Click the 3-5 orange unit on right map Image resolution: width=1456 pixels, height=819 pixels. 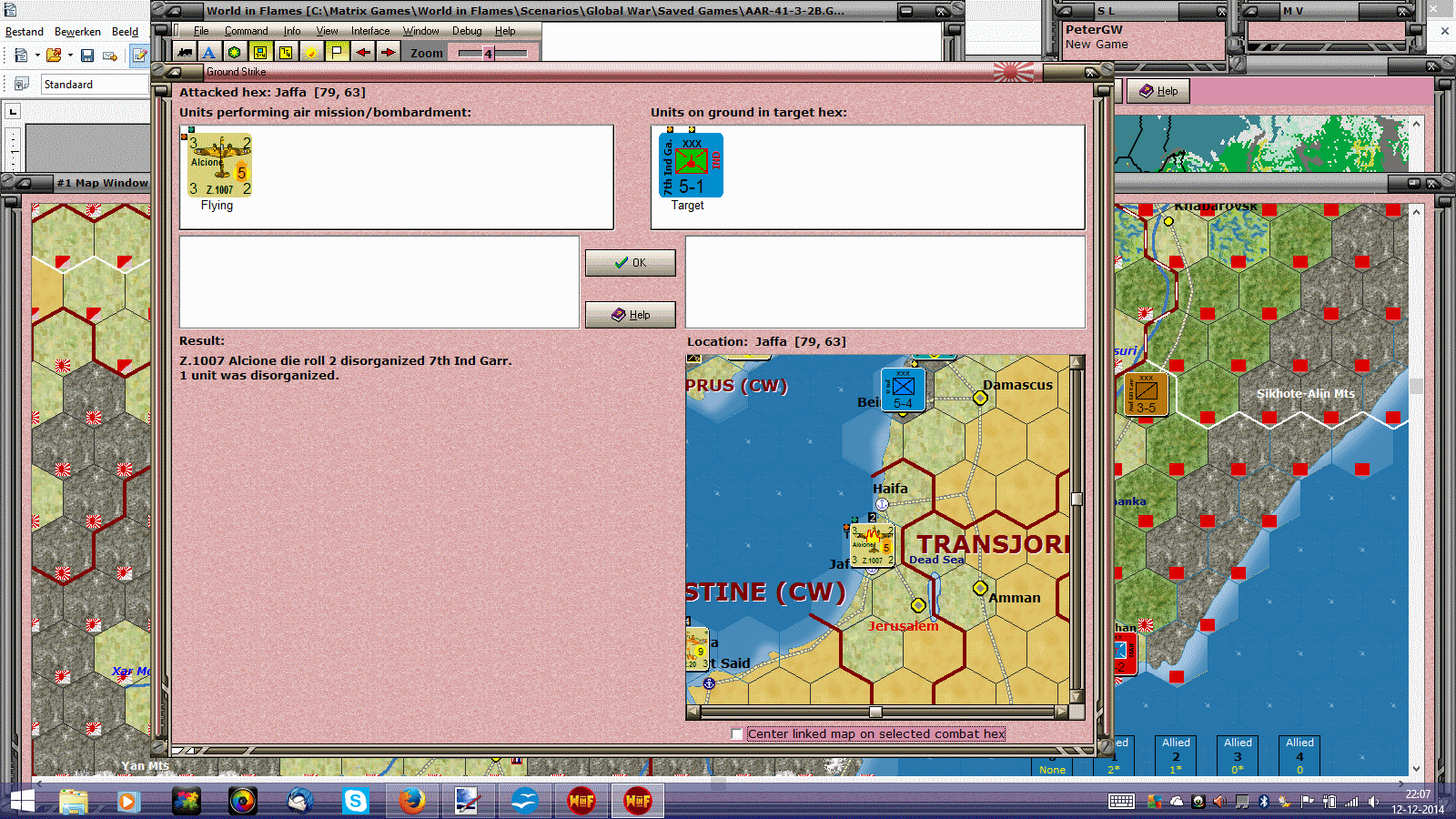click(1146, 394)
